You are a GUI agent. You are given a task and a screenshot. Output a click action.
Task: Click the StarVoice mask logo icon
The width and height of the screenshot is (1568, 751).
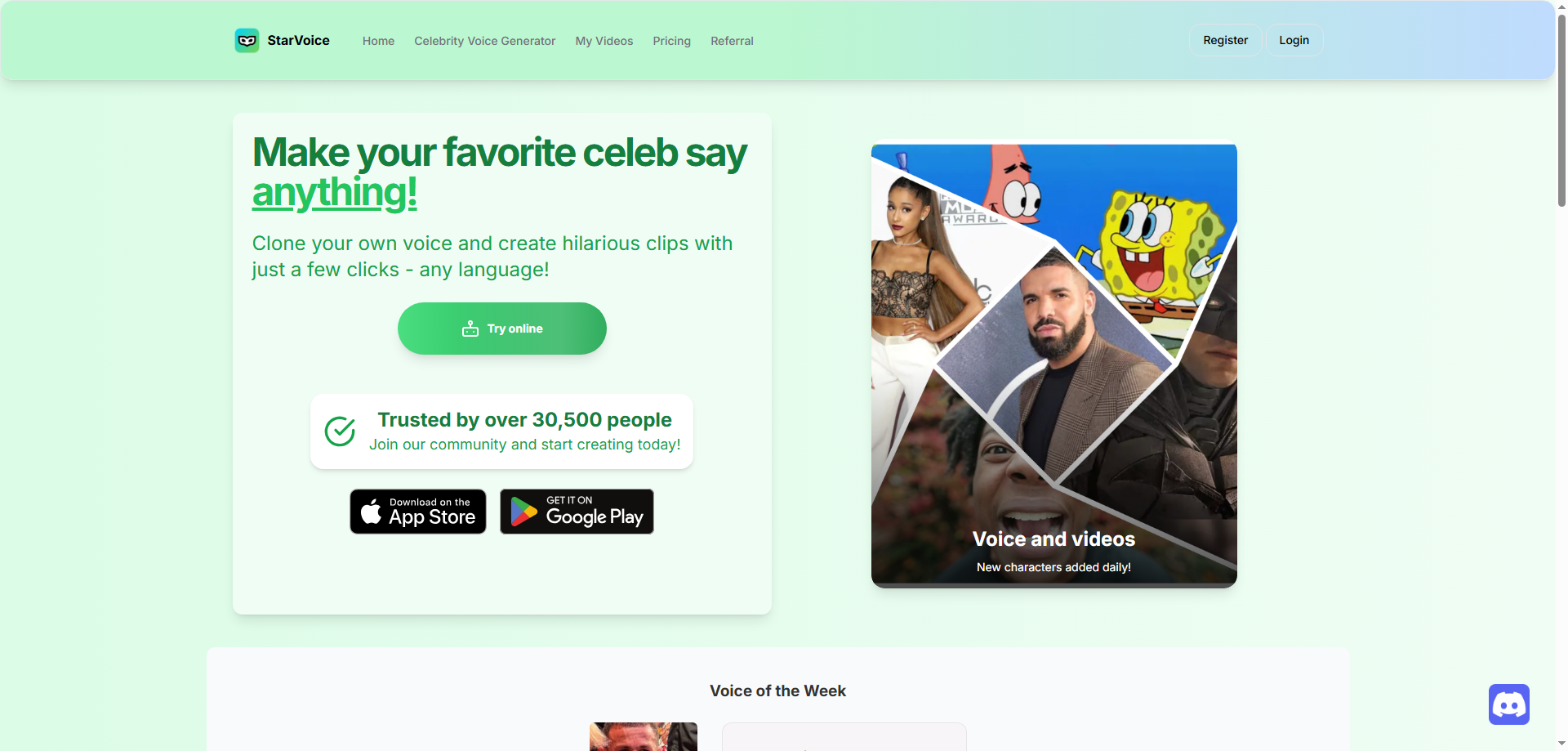pyautogui.click(x=247, y=40)
